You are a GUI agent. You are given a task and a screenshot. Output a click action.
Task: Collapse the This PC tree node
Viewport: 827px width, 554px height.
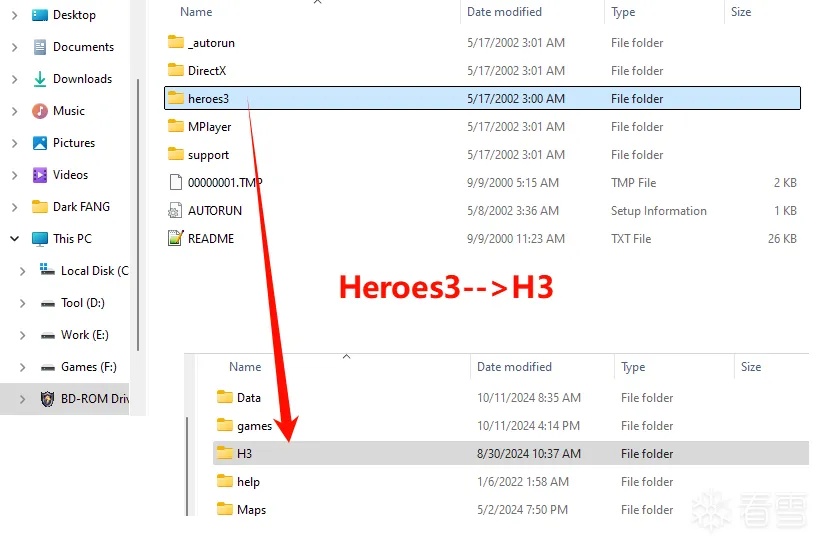pyautogui.click(x=14, y=239)
